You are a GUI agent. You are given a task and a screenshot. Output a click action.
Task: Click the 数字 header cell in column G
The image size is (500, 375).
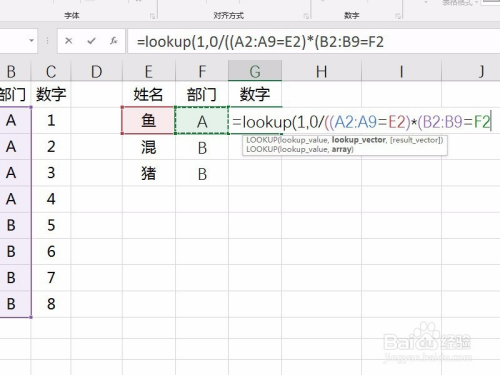(x=255, y=94)
